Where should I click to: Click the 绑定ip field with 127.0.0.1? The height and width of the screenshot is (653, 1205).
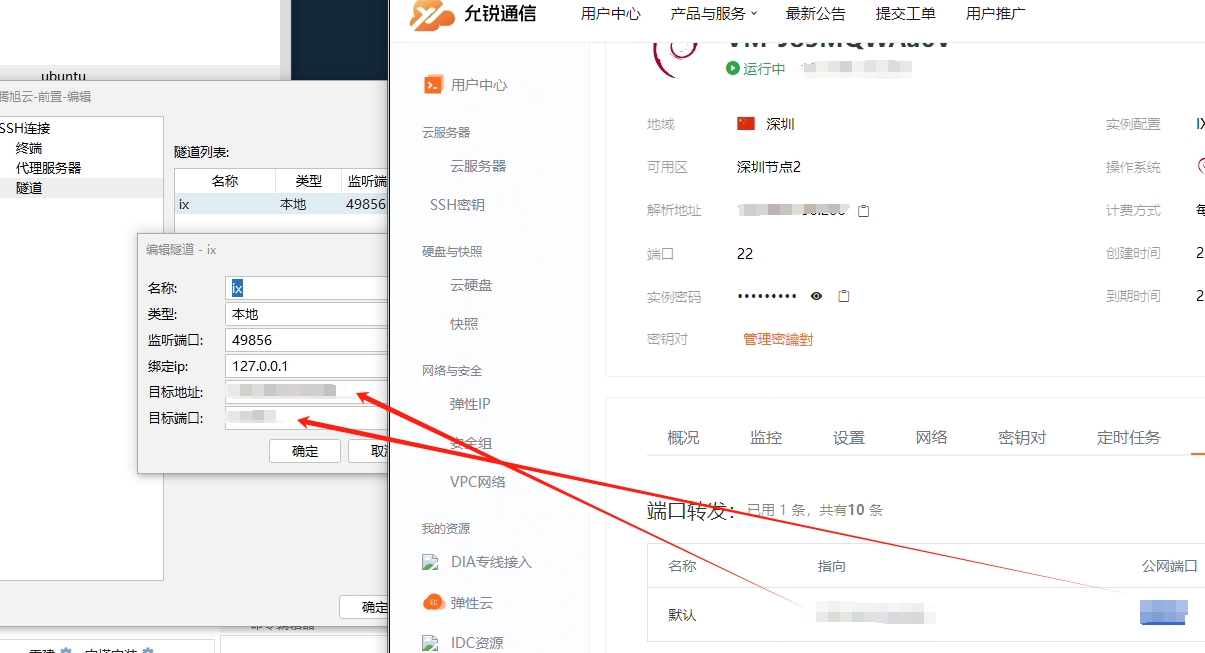click(306, 366)
